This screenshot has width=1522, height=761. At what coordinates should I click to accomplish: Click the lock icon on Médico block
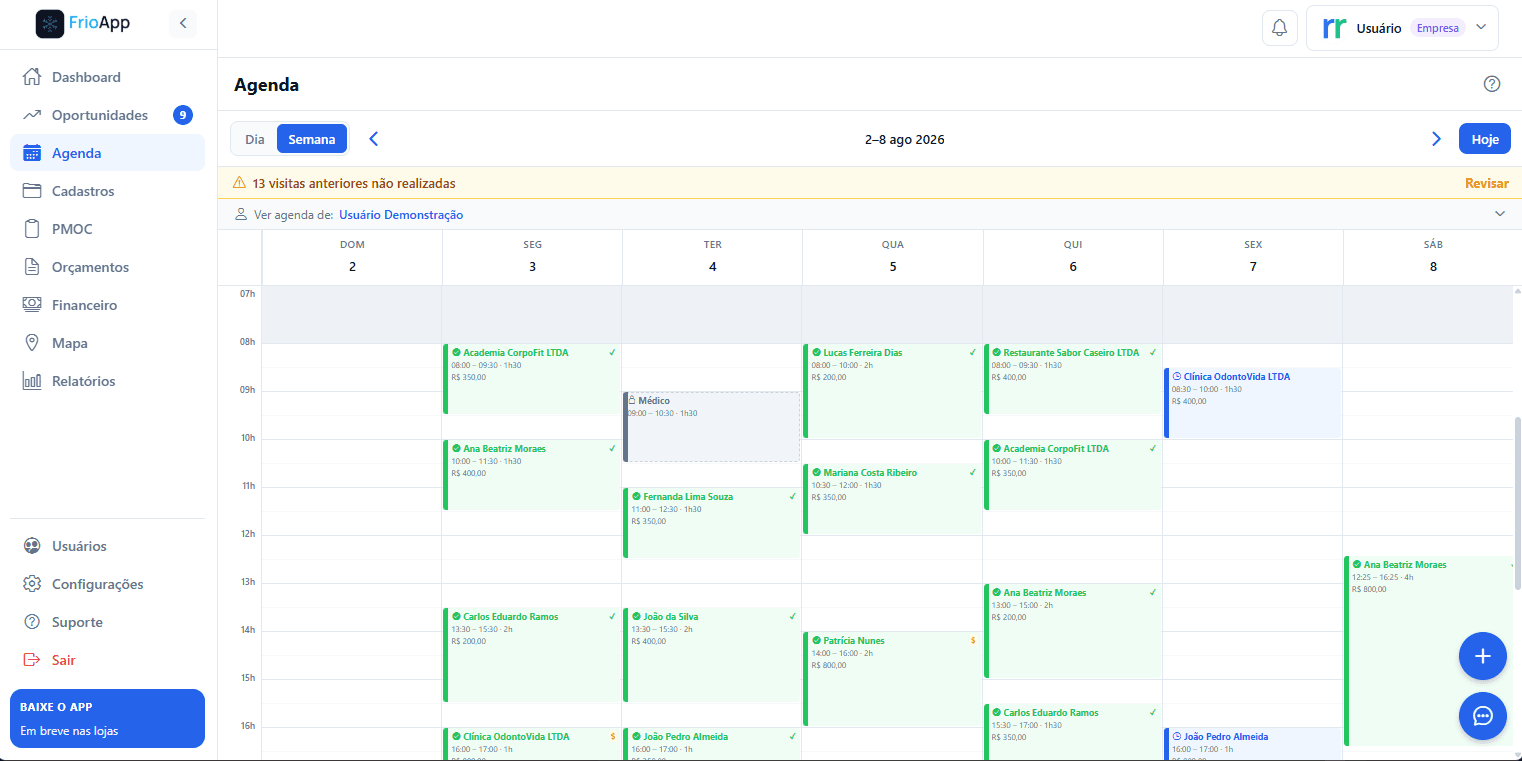(632, 400)
